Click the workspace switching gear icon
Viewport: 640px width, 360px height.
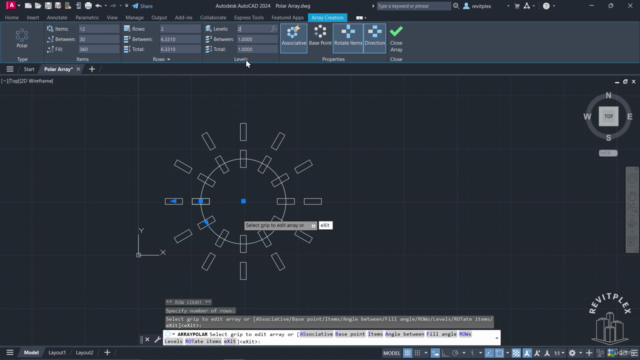(572, 353)
